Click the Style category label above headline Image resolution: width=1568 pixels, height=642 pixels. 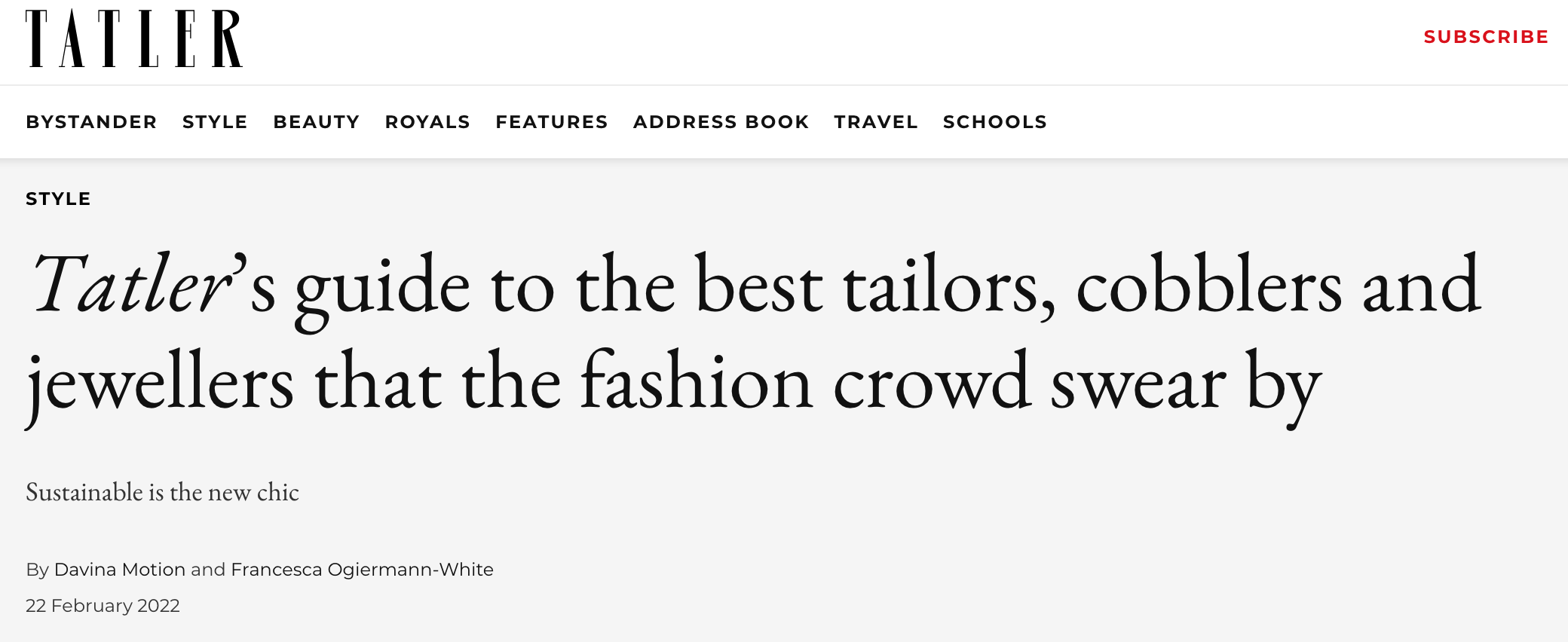(58, 199)
